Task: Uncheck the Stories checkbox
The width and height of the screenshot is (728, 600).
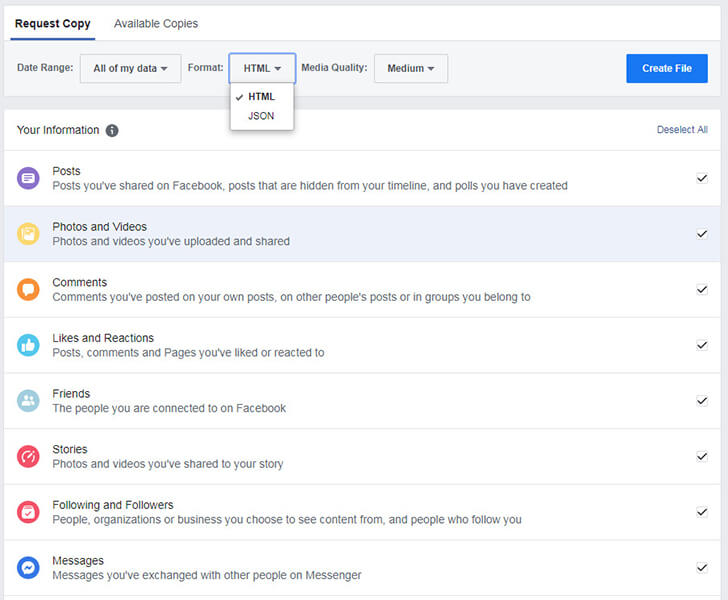Action: [702, 457]
